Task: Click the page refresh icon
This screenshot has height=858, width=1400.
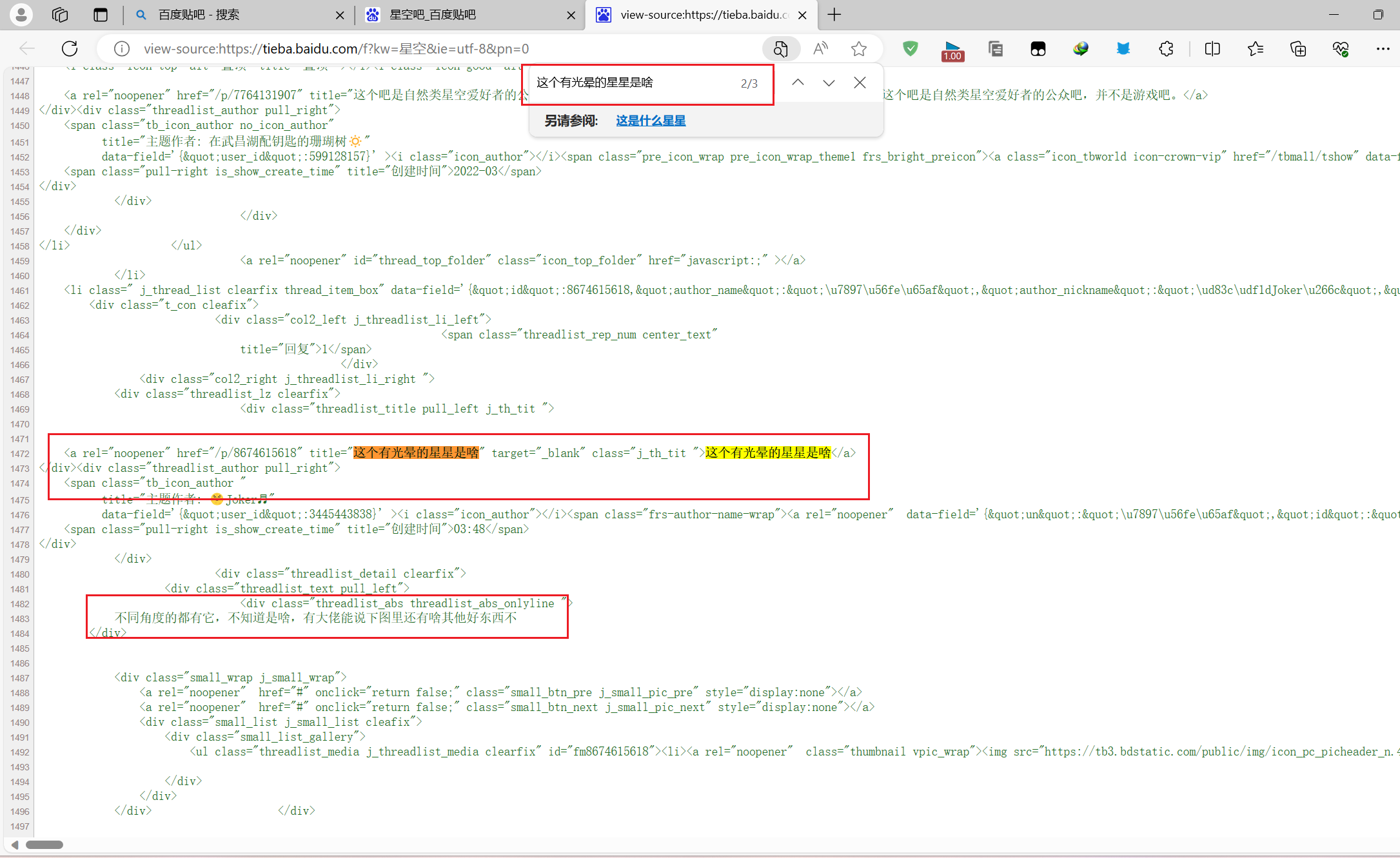Action: [70, 48]
